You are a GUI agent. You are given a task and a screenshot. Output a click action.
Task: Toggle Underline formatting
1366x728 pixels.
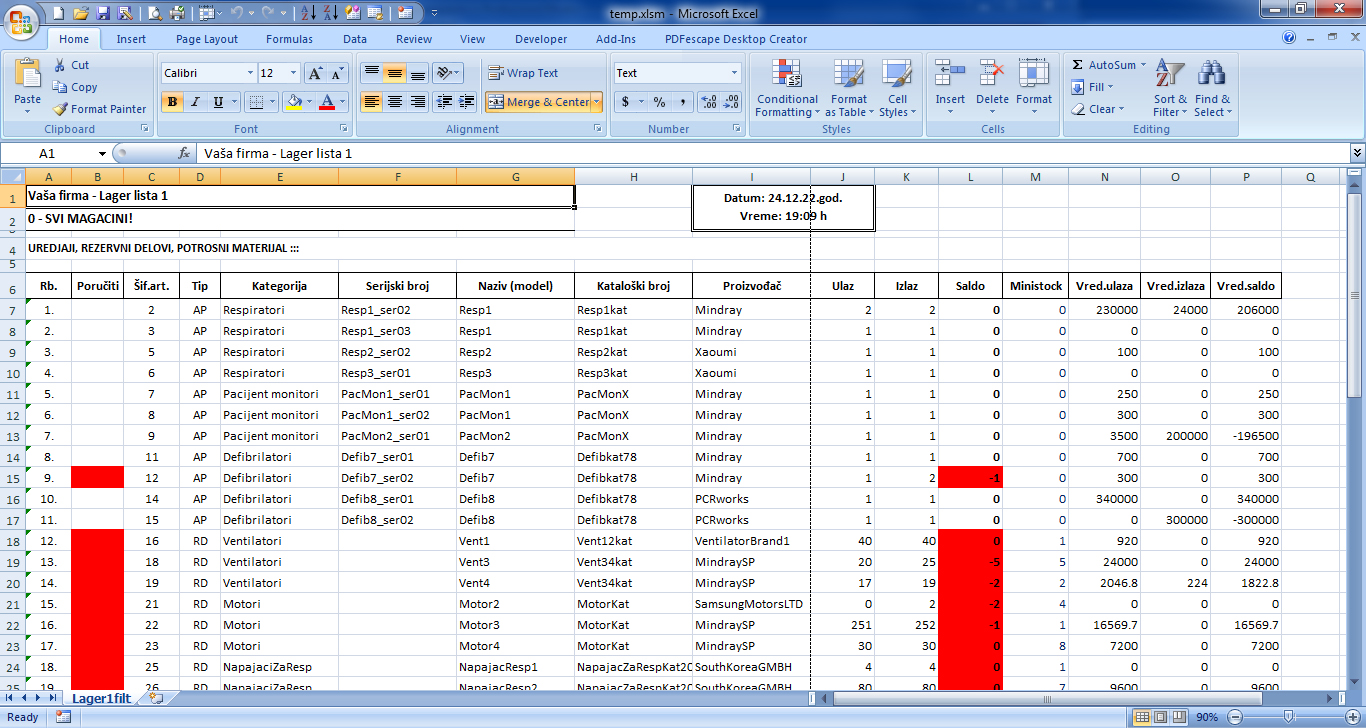tap(218, 102)
